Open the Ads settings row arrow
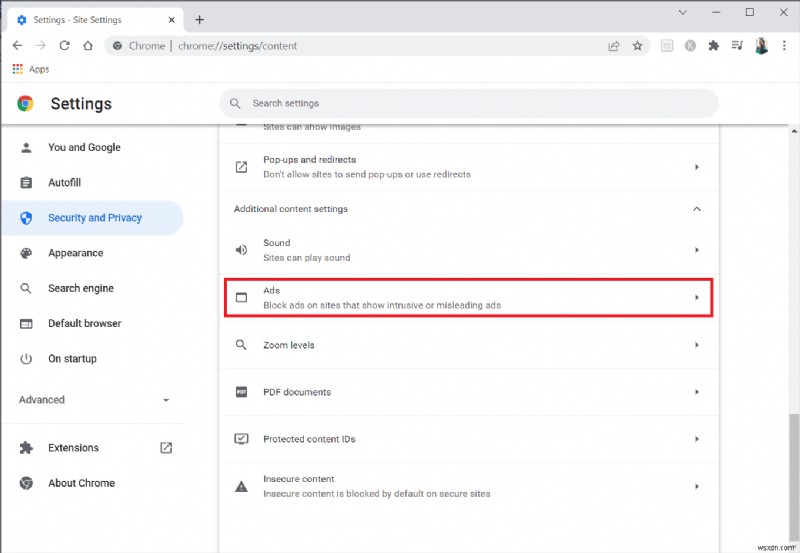This screenshot has height=553, width=800. pos(697,297)
